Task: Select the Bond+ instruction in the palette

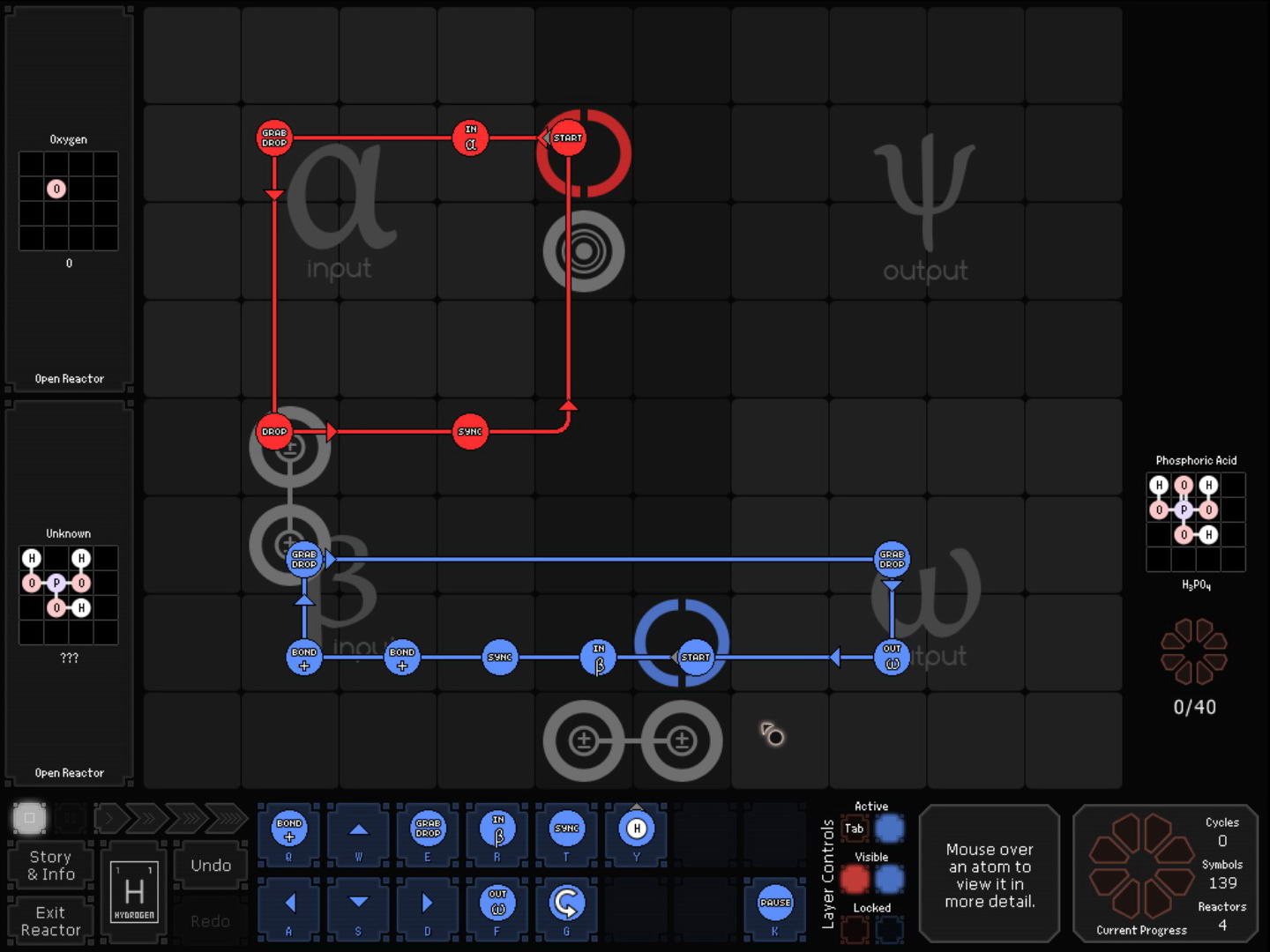Action: [x=289, y=829]
